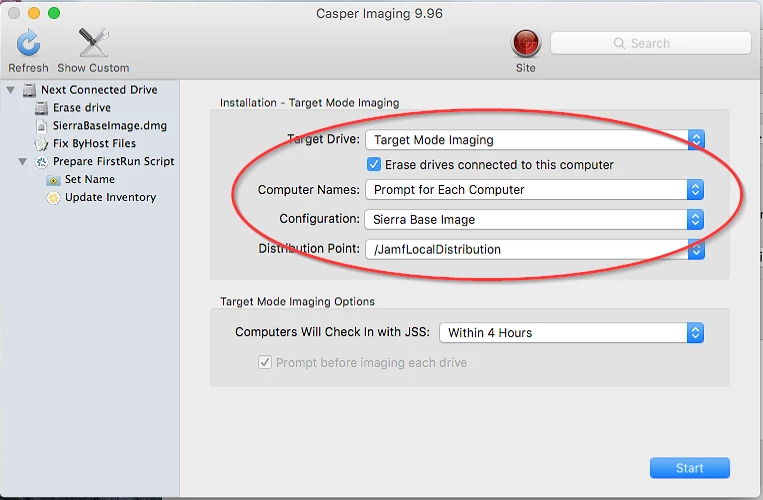The height and width of the screenshot is (500, 763).
Task: Select Set Name in the sidebar
Action: coord(90,179)
